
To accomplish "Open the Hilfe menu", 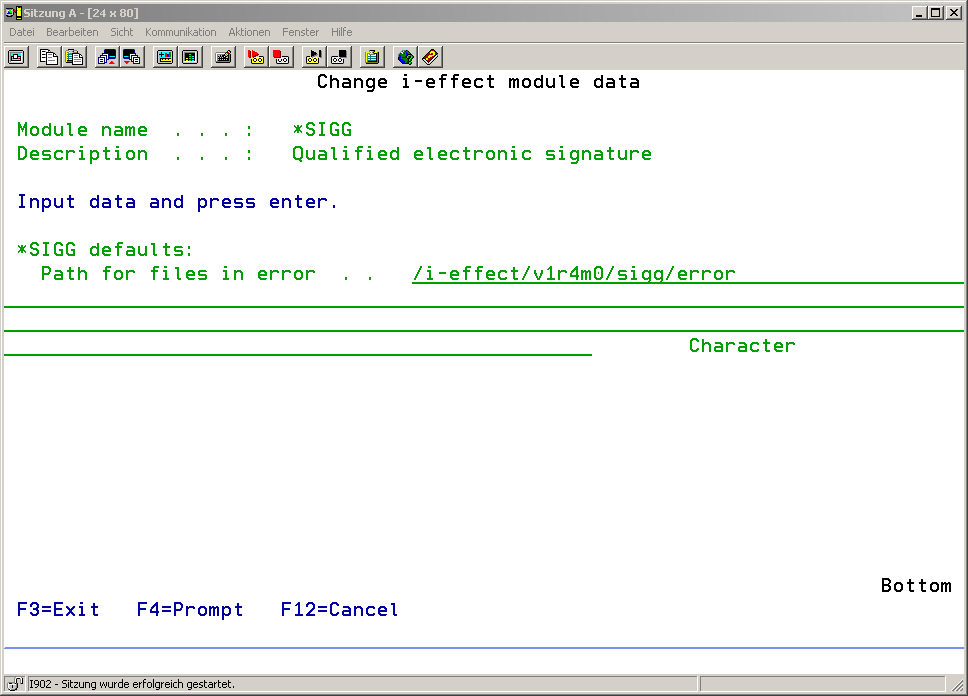I will tap(341, 32).
